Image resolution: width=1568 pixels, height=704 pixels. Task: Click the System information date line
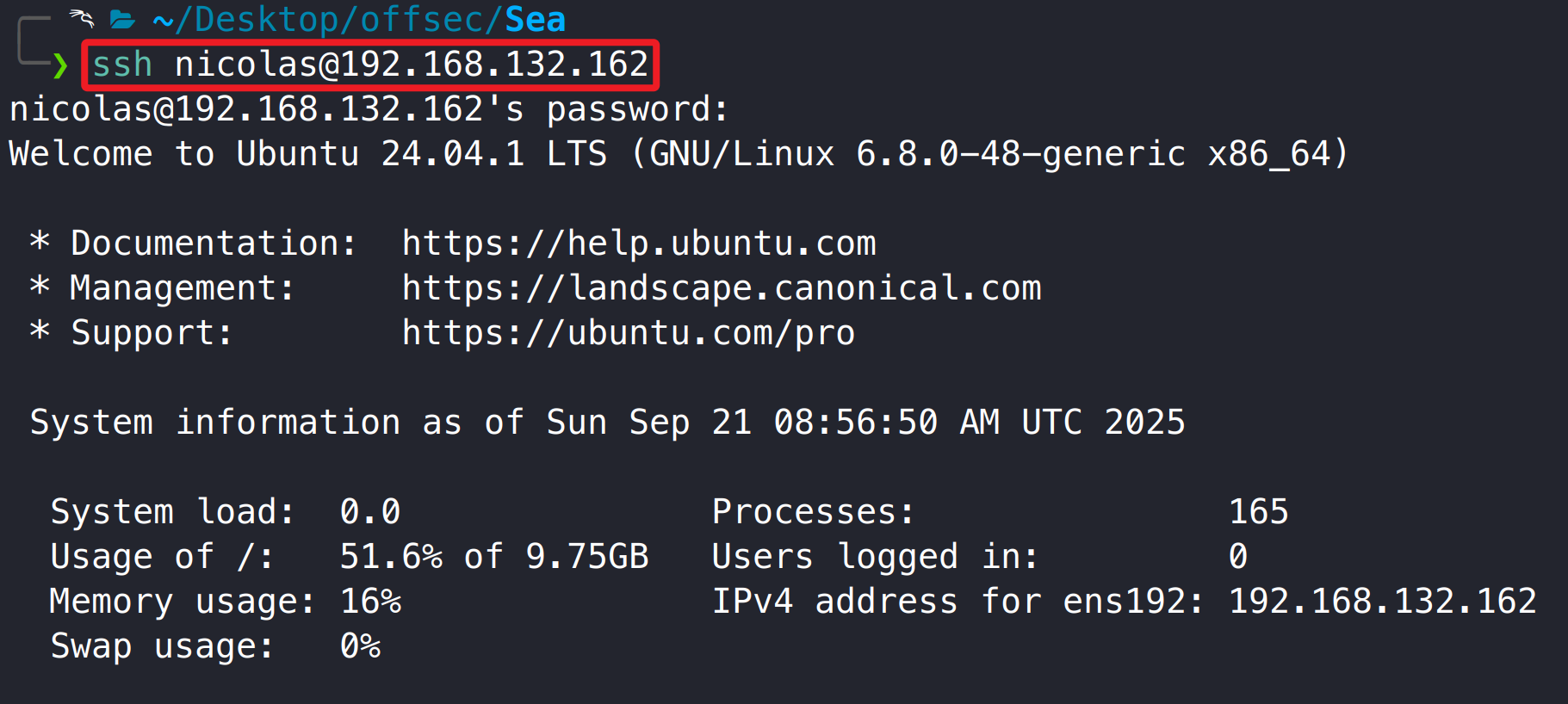tap(607, 423)
